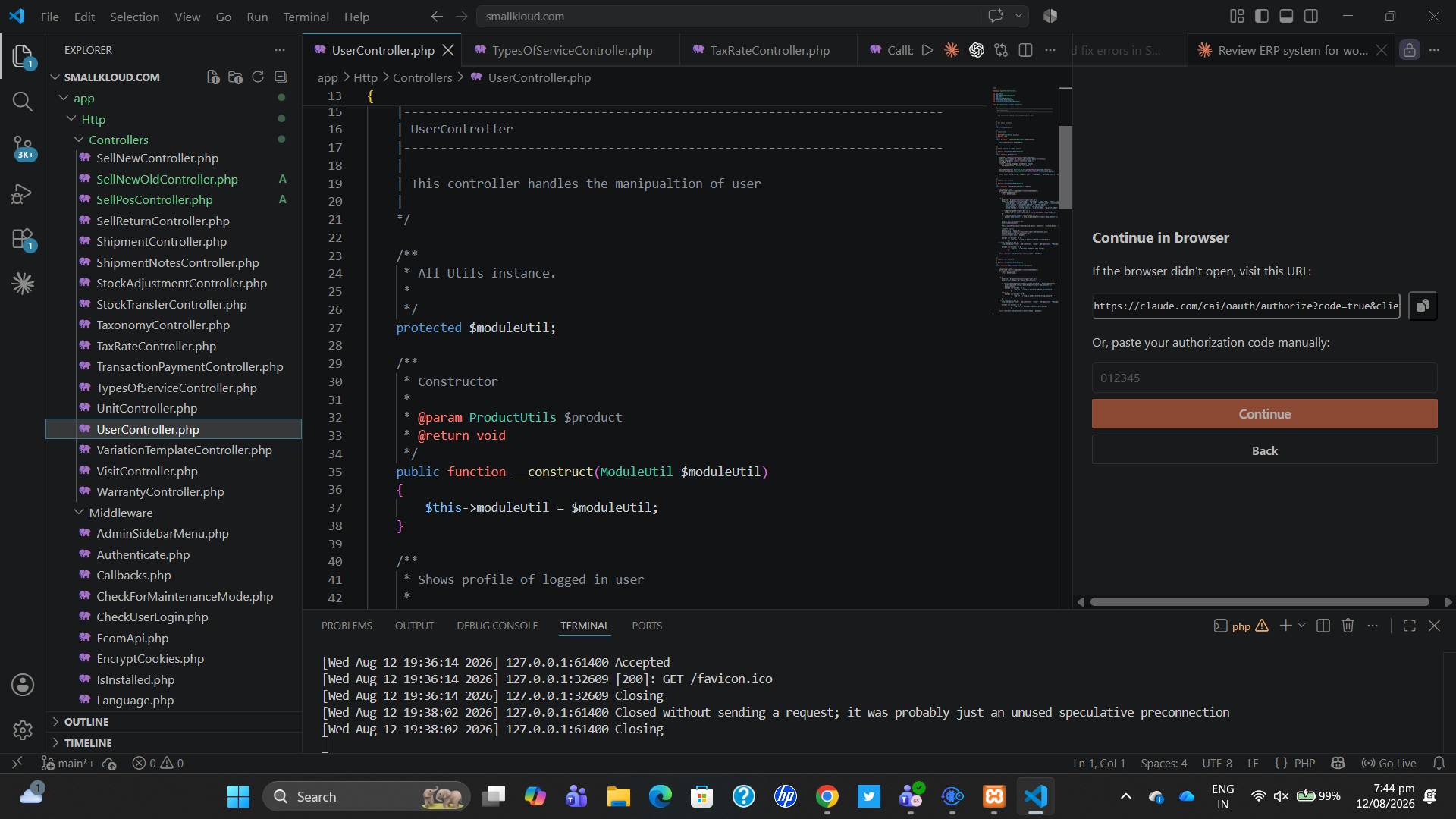The height and width of the screenshot is (819, 1456).
Task: Open Source Control view with 3K+ badge
Action: [23, 147]
